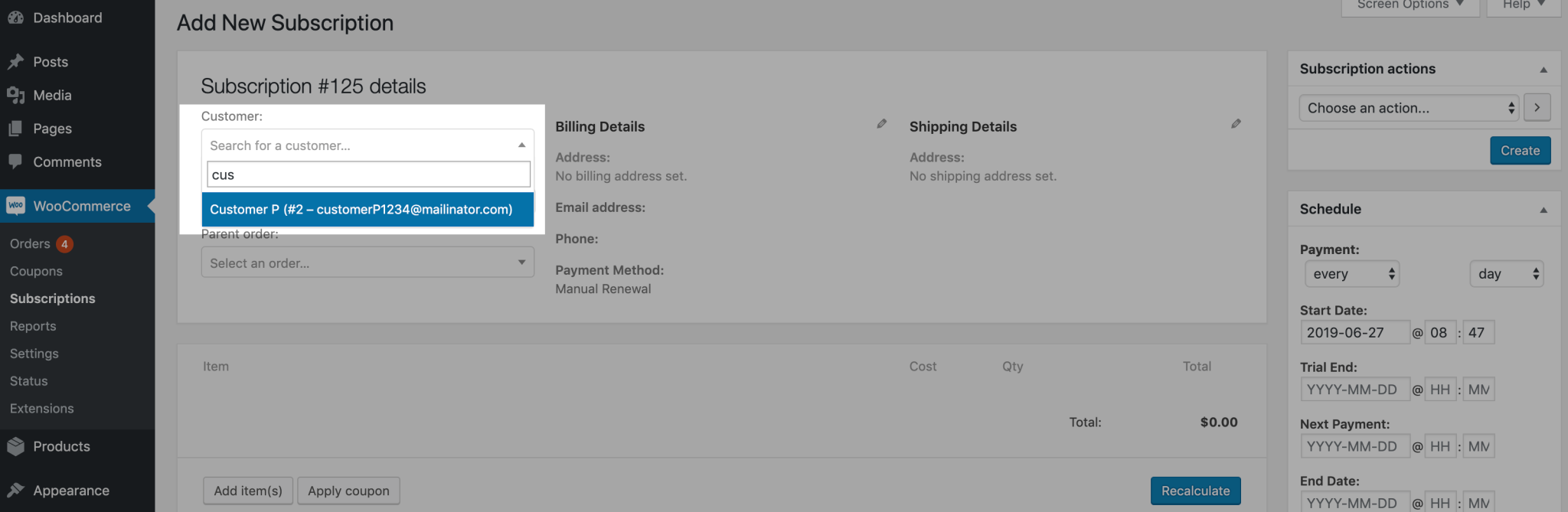
Task: Click the Recalculate button
Action: point(1195,491)
